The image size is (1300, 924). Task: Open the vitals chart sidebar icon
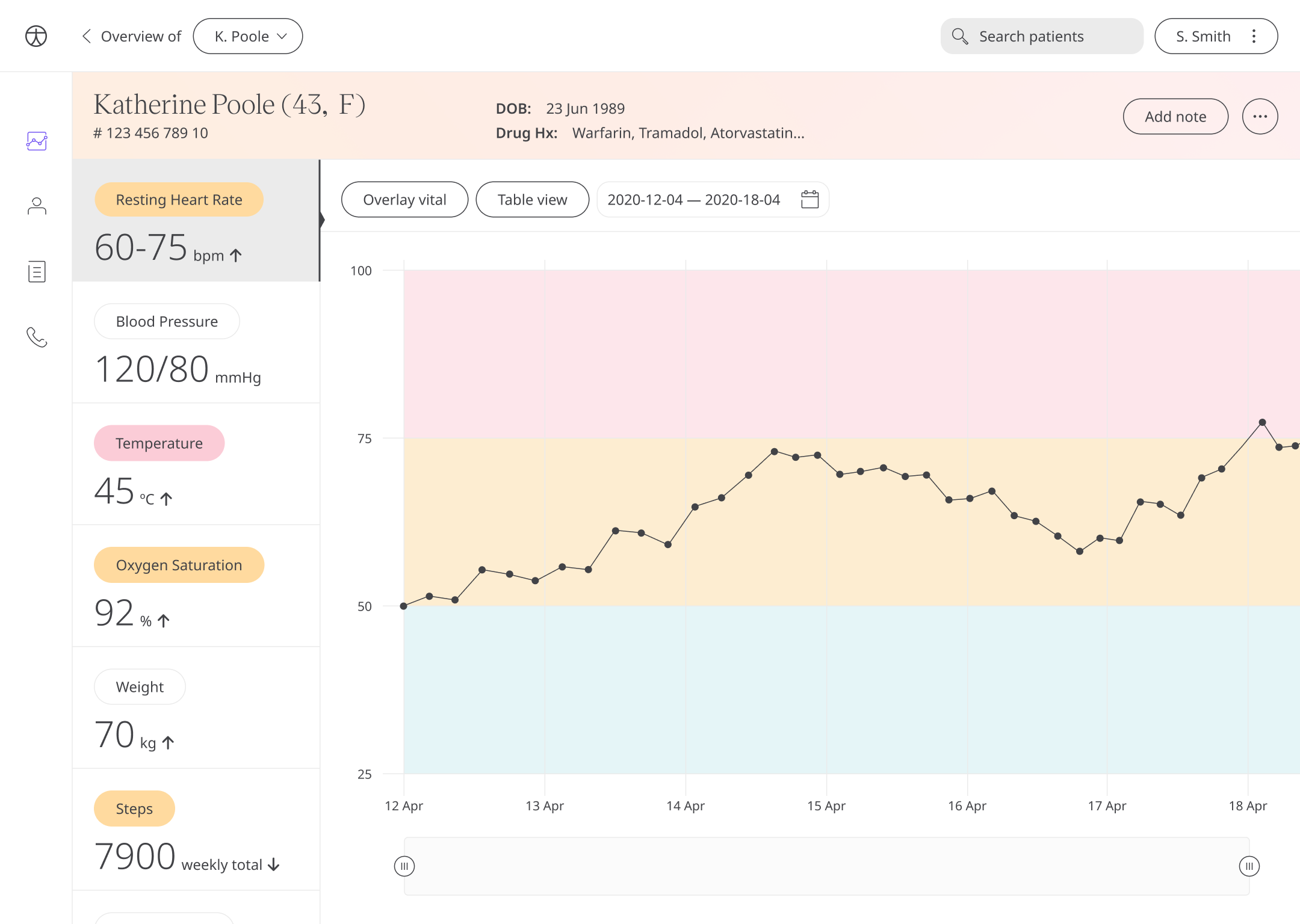37,141
